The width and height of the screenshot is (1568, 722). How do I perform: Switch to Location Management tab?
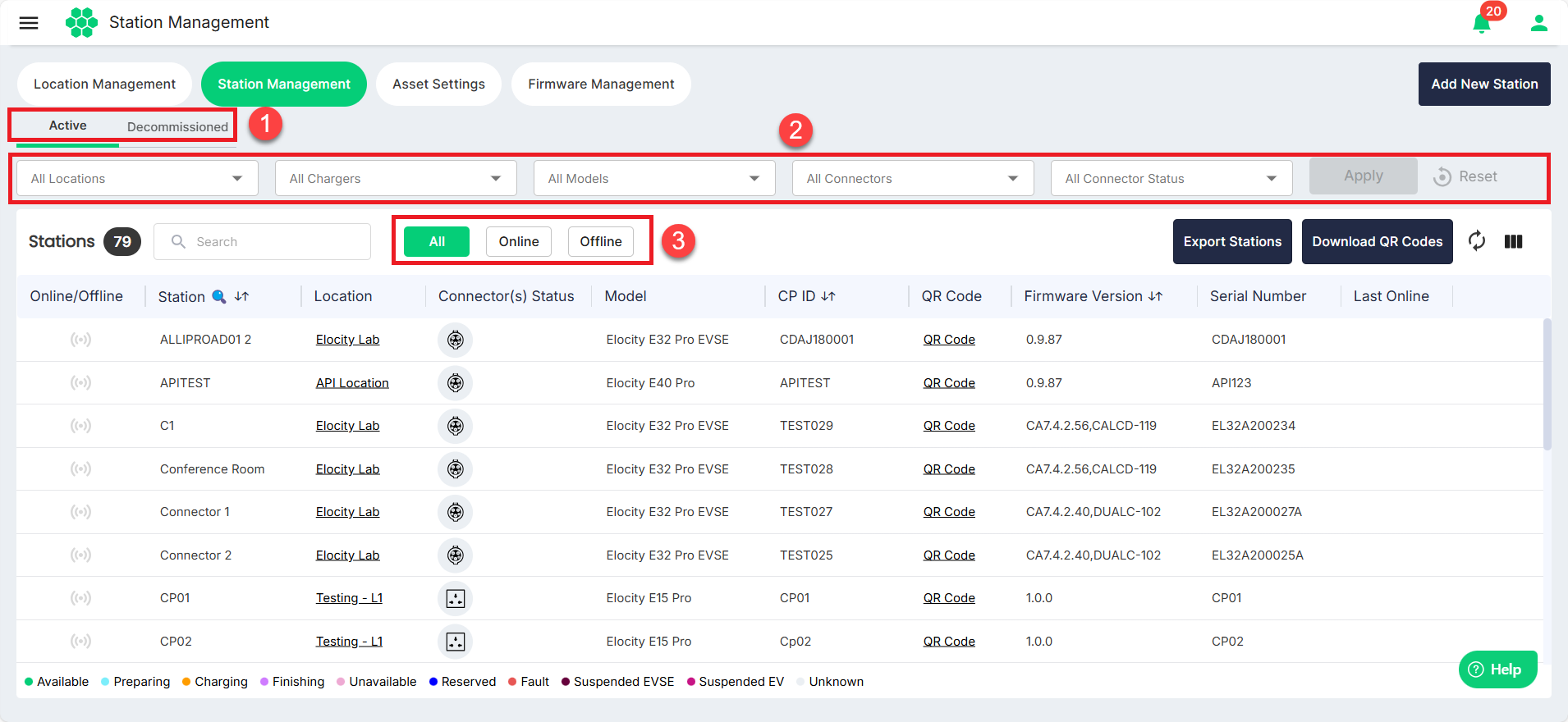click(104, 84)
